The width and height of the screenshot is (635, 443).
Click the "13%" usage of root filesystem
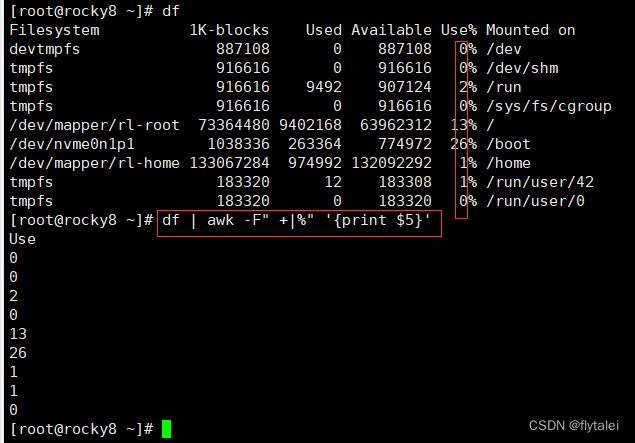463,125
